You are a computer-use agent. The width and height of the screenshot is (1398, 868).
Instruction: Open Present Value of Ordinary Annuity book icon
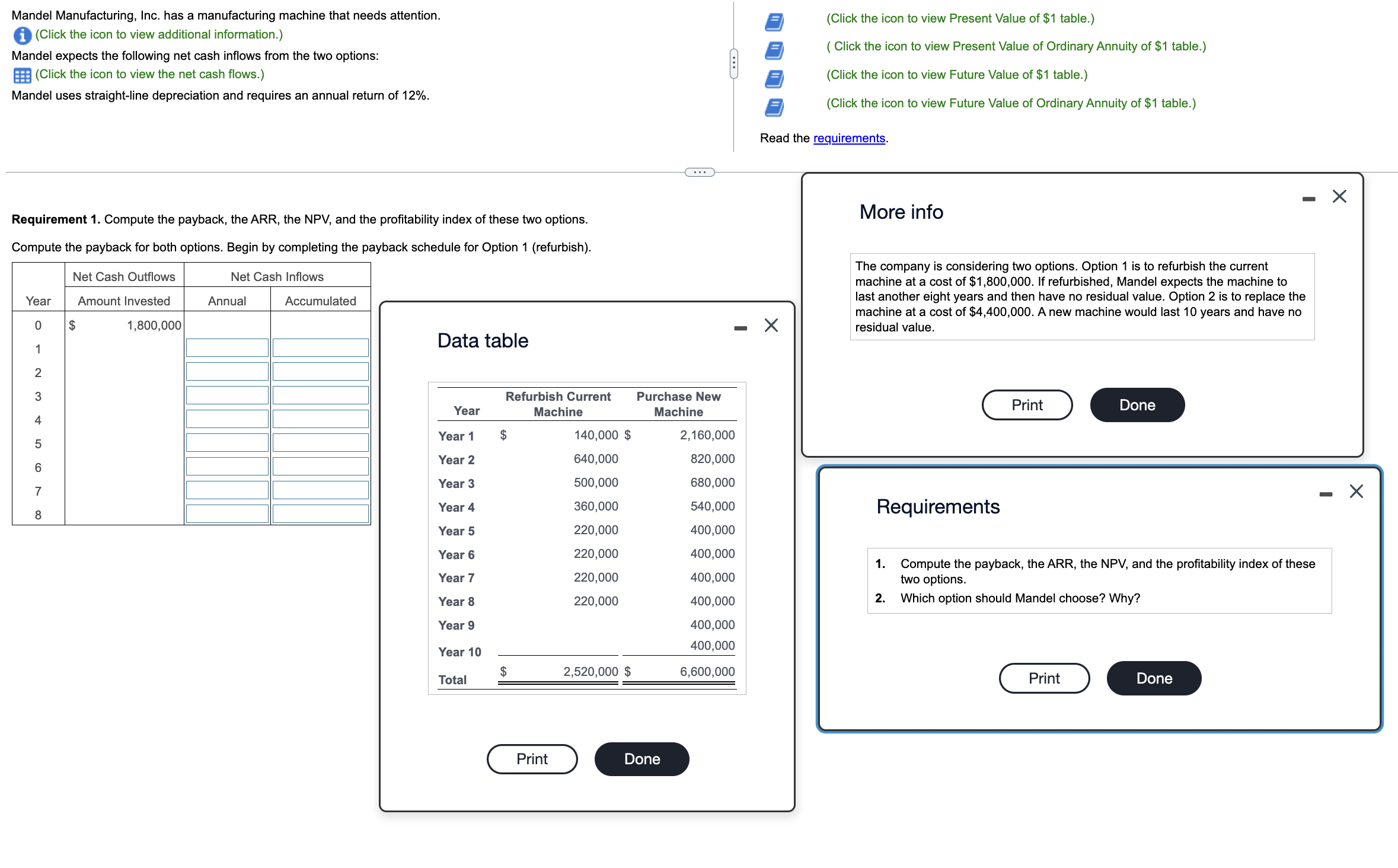coord(774,50)
